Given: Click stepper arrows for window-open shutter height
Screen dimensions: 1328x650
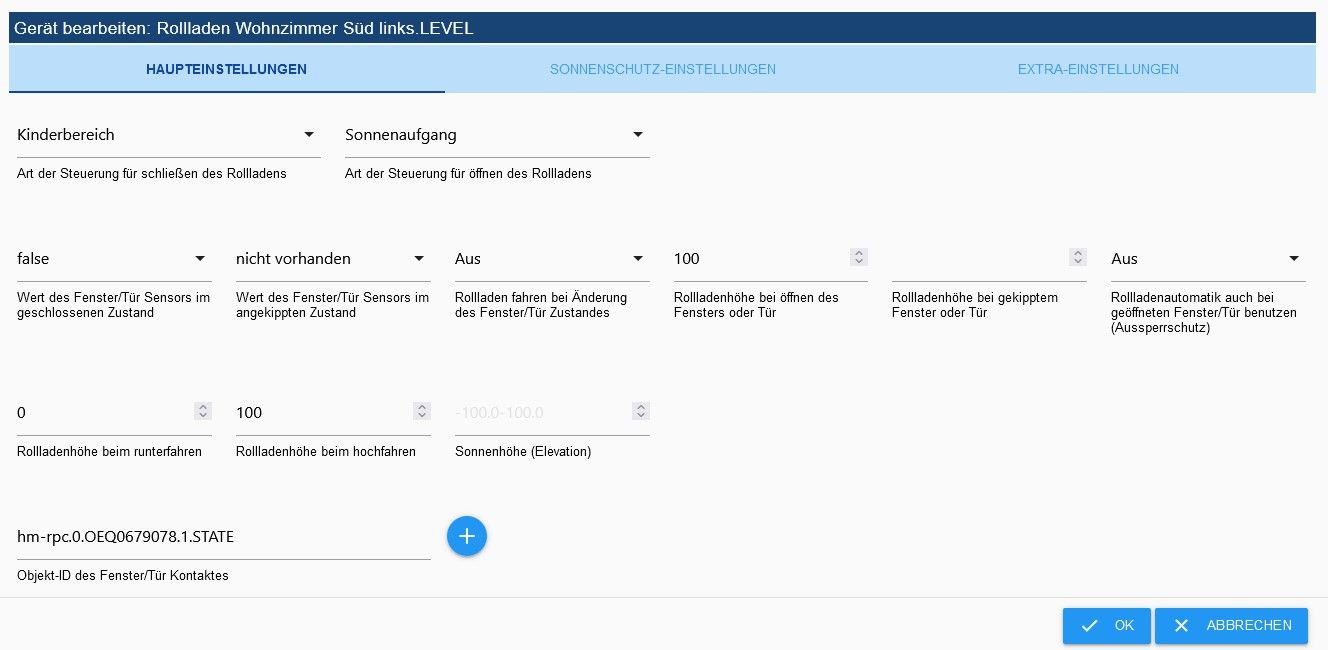Looking at the screenshot, I should click(x=859, y=258).
